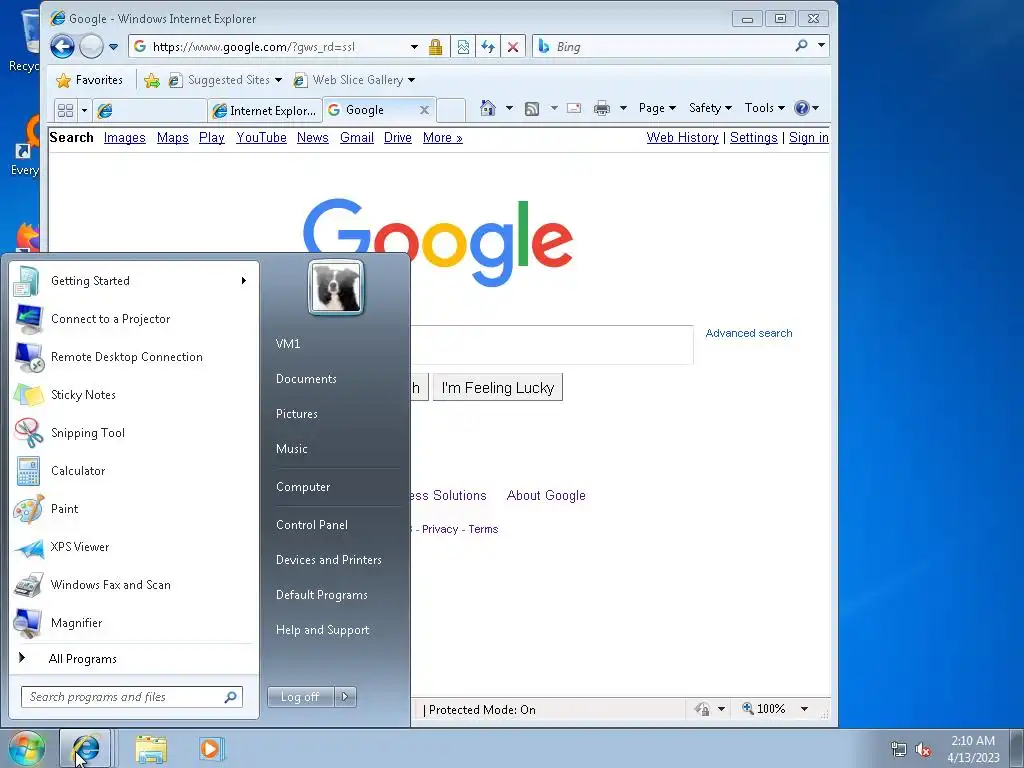Open a new blank tab
The image size is (1024, 768).
tap(451, 110)
